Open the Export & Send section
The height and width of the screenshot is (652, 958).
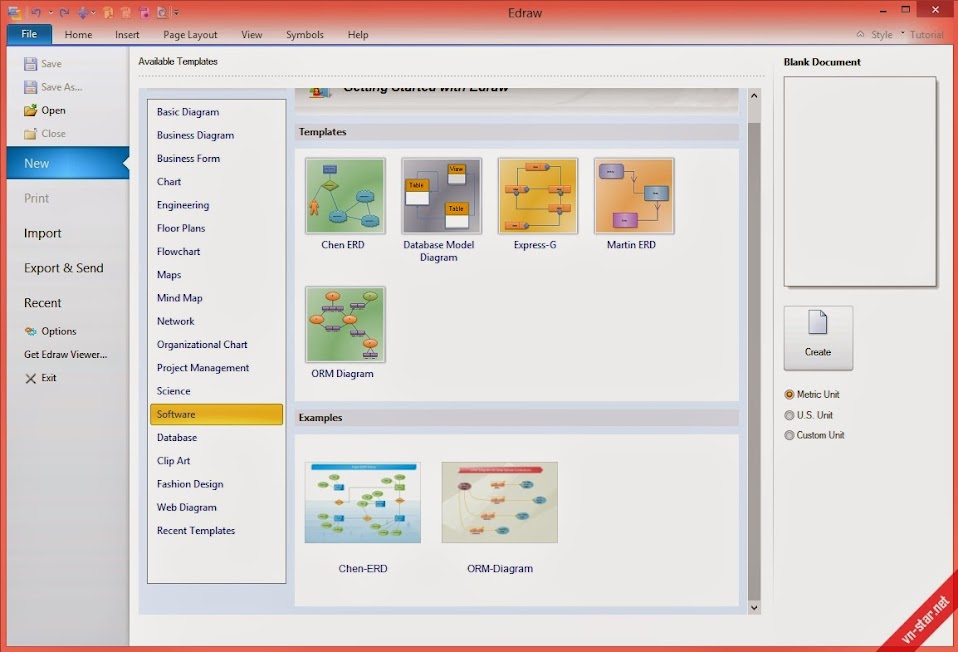point(64,268)
